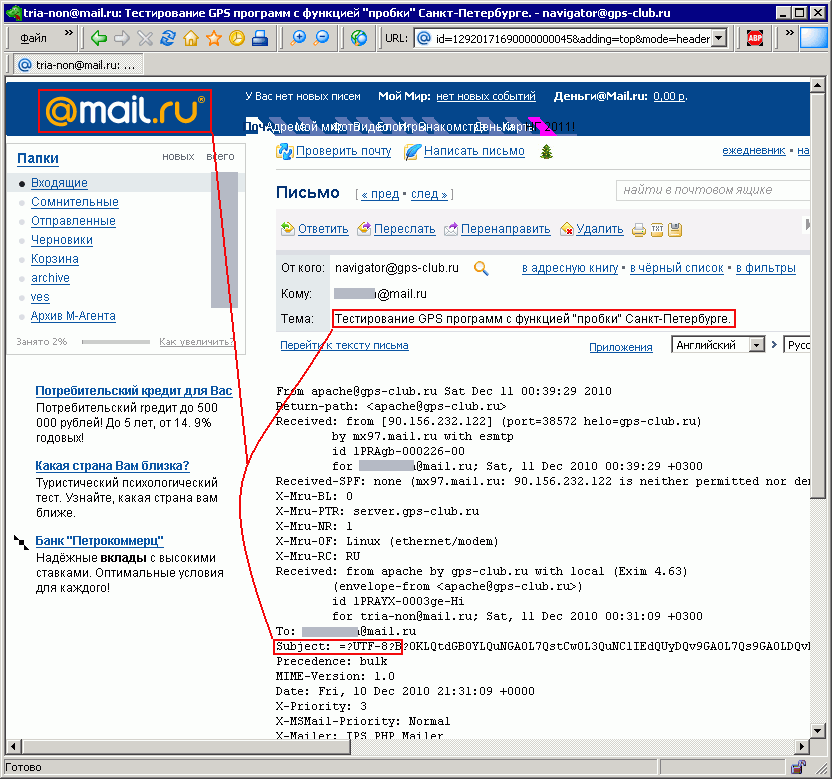
Task: Click the Ответить reply link
Action: tap(323, 229)
